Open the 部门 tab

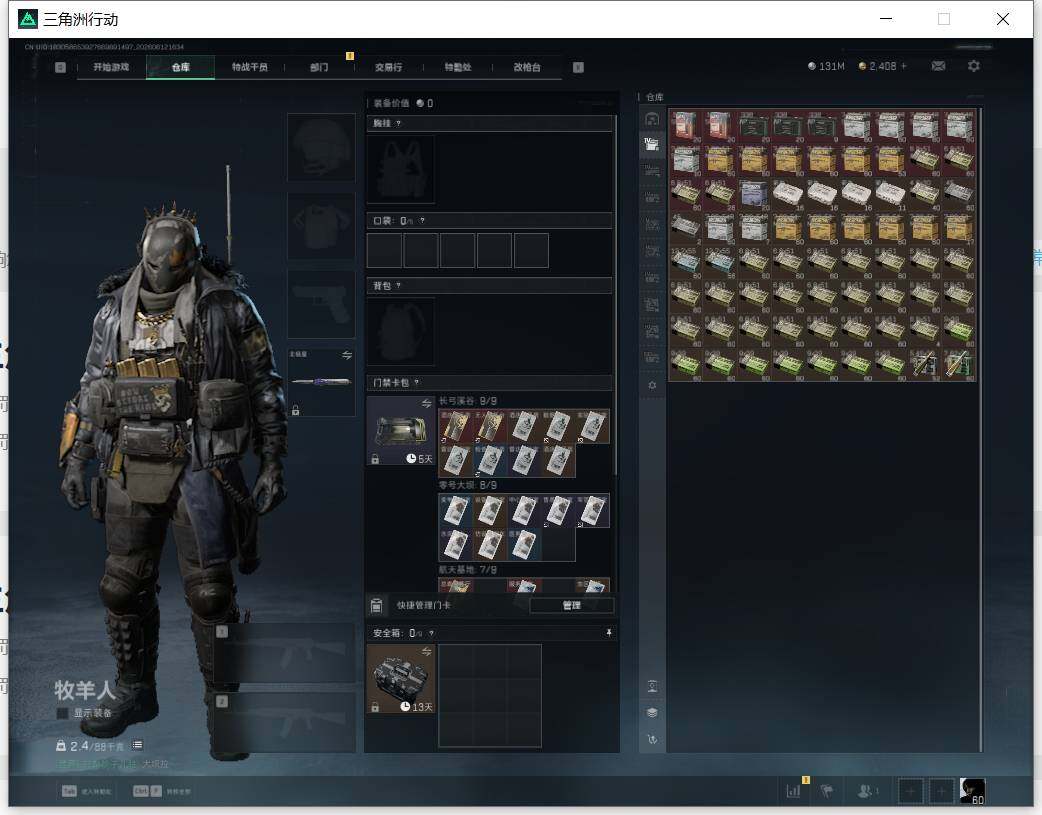[x=319, y=67]
